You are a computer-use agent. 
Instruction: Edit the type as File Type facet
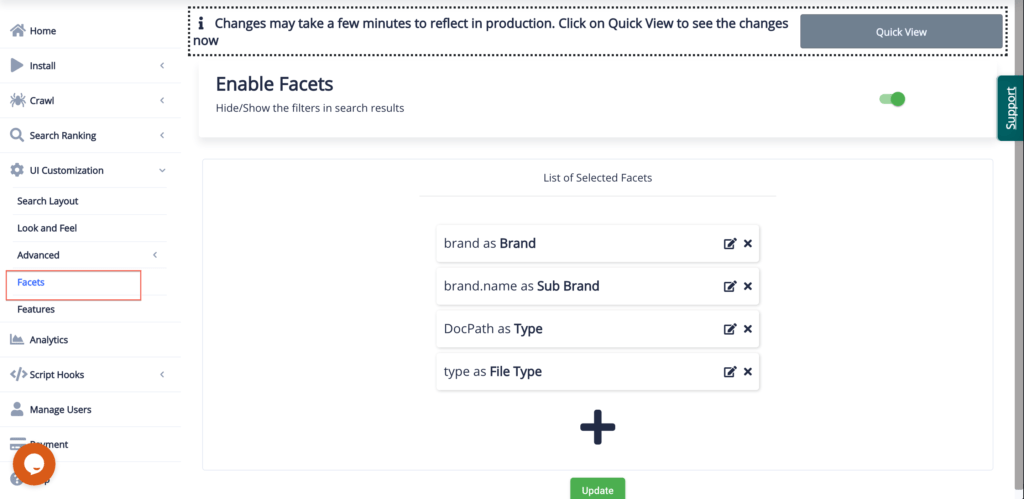(x=730, y=372)
